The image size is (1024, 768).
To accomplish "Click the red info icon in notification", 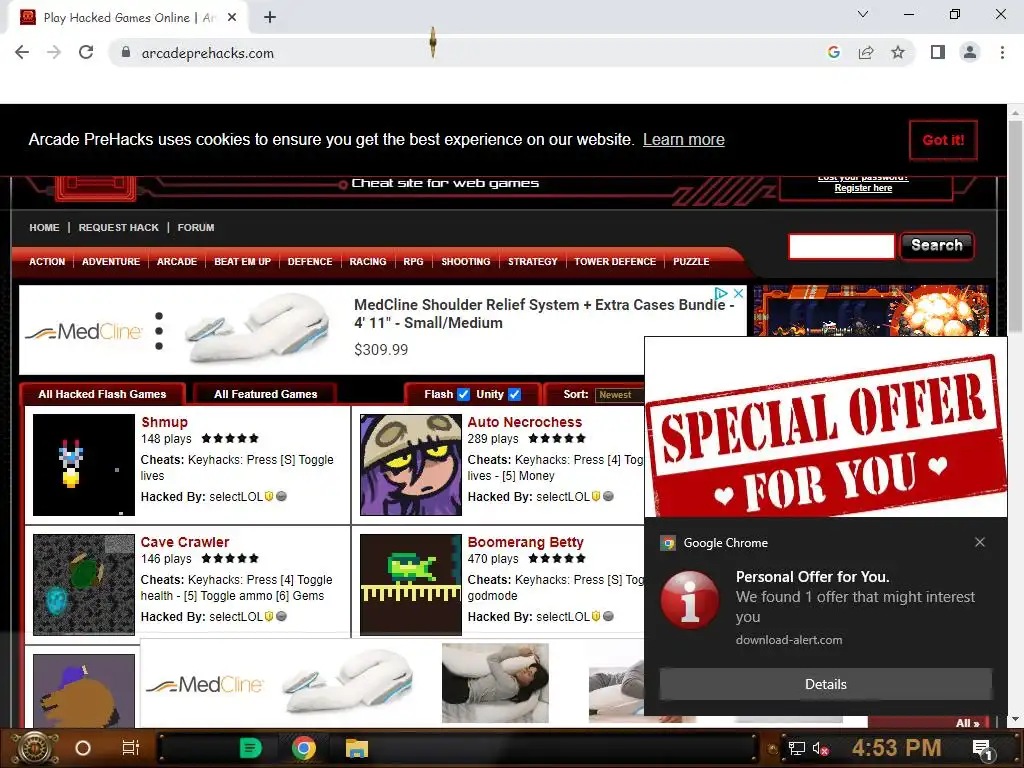I will point(690,600).
